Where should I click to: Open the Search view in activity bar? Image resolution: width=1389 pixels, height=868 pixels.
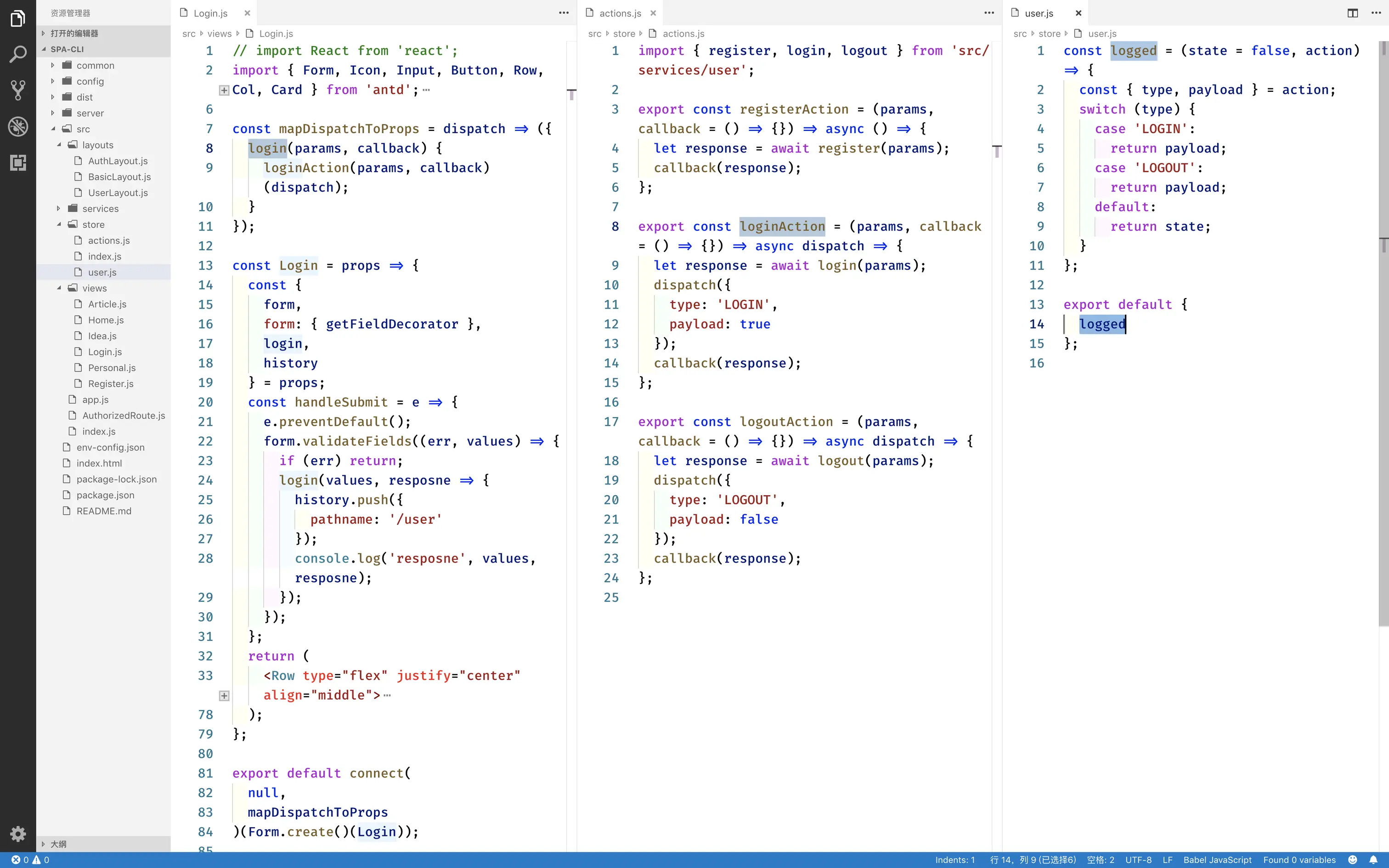tap(18, 55)
